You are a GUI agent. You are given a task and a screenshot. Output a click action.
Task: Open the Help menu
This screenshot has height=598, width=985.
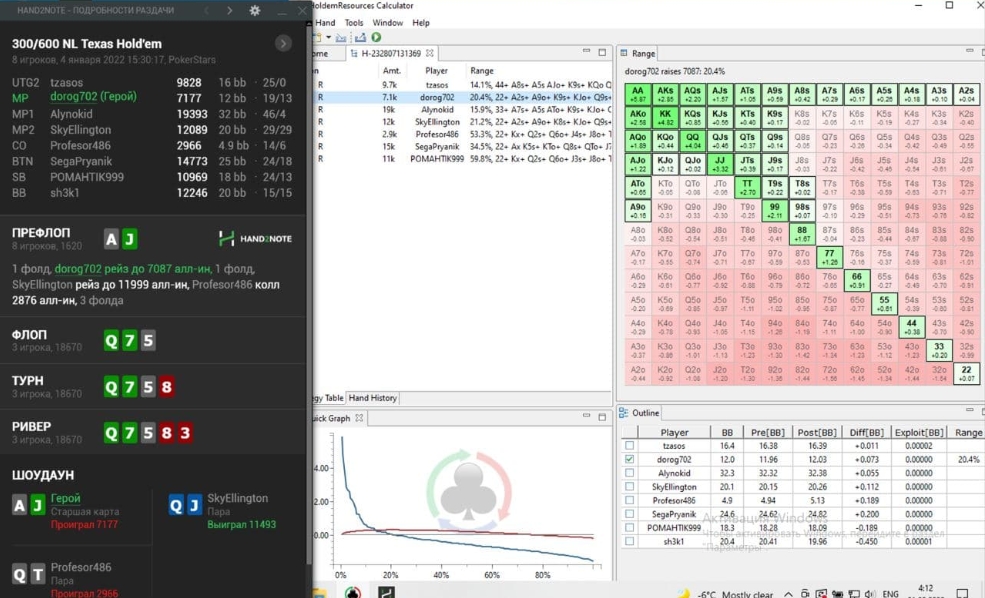pos(421,23)
